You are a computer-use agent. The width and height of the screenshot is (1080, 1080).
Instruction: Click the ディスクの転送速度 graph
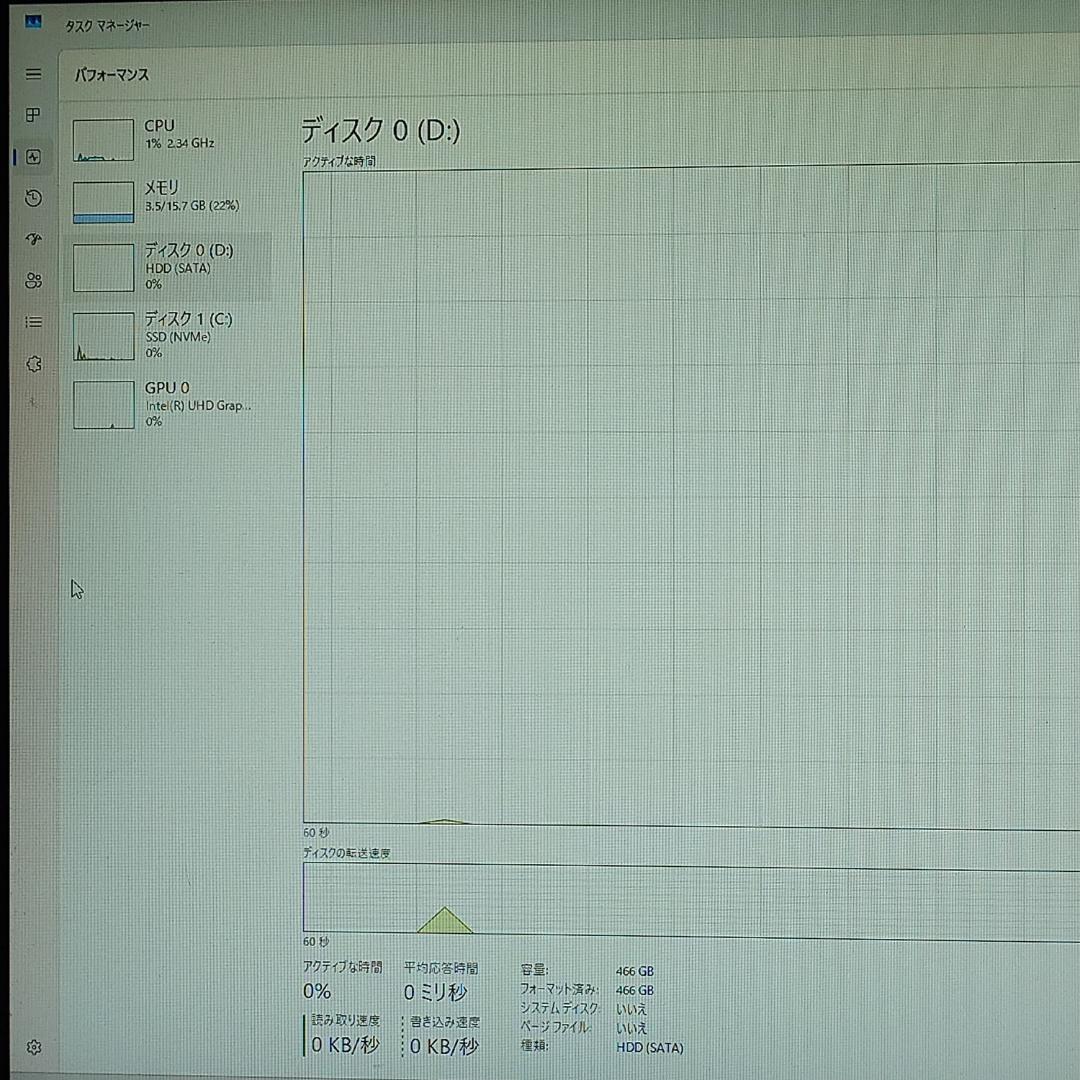[x=692, y=902]
